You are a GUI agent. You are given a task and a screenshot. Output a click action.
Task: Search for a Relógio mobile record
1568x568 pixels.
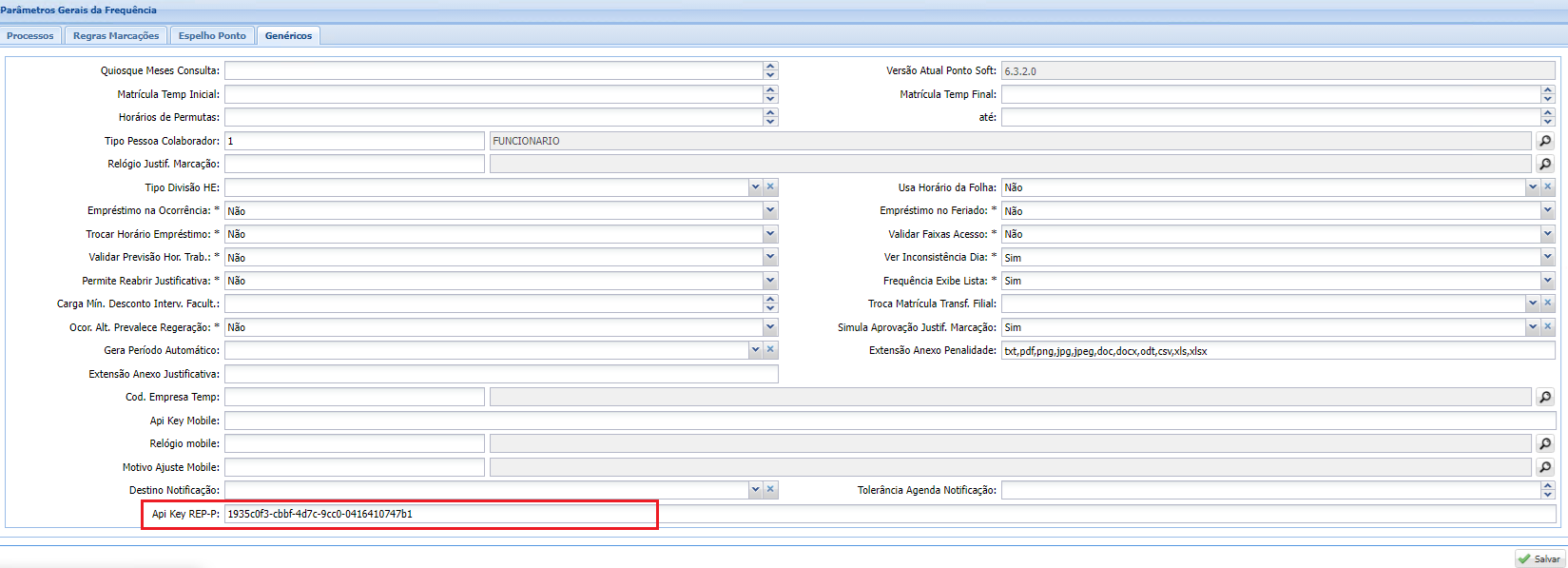point(1545,443)
